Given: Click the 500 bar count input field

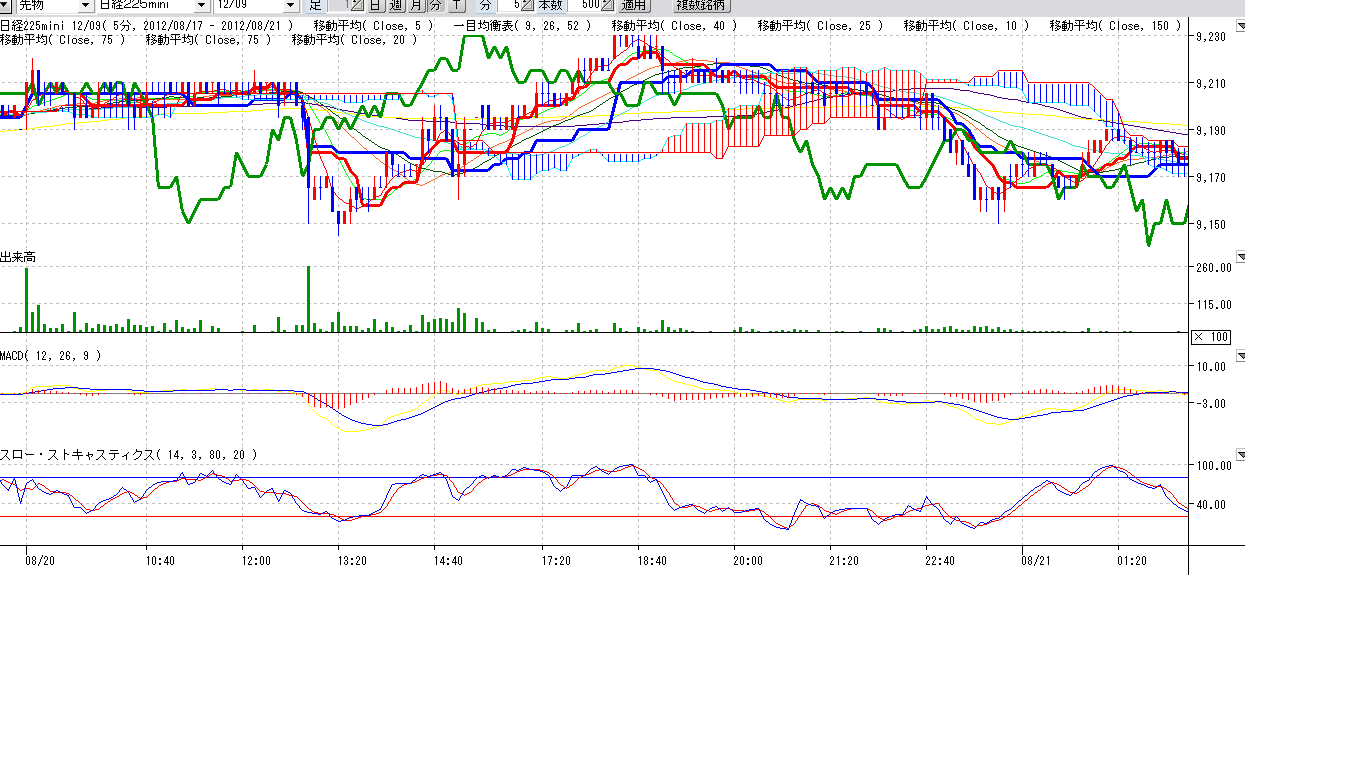Looking at the screenshot, I should (x=583, y=5).
